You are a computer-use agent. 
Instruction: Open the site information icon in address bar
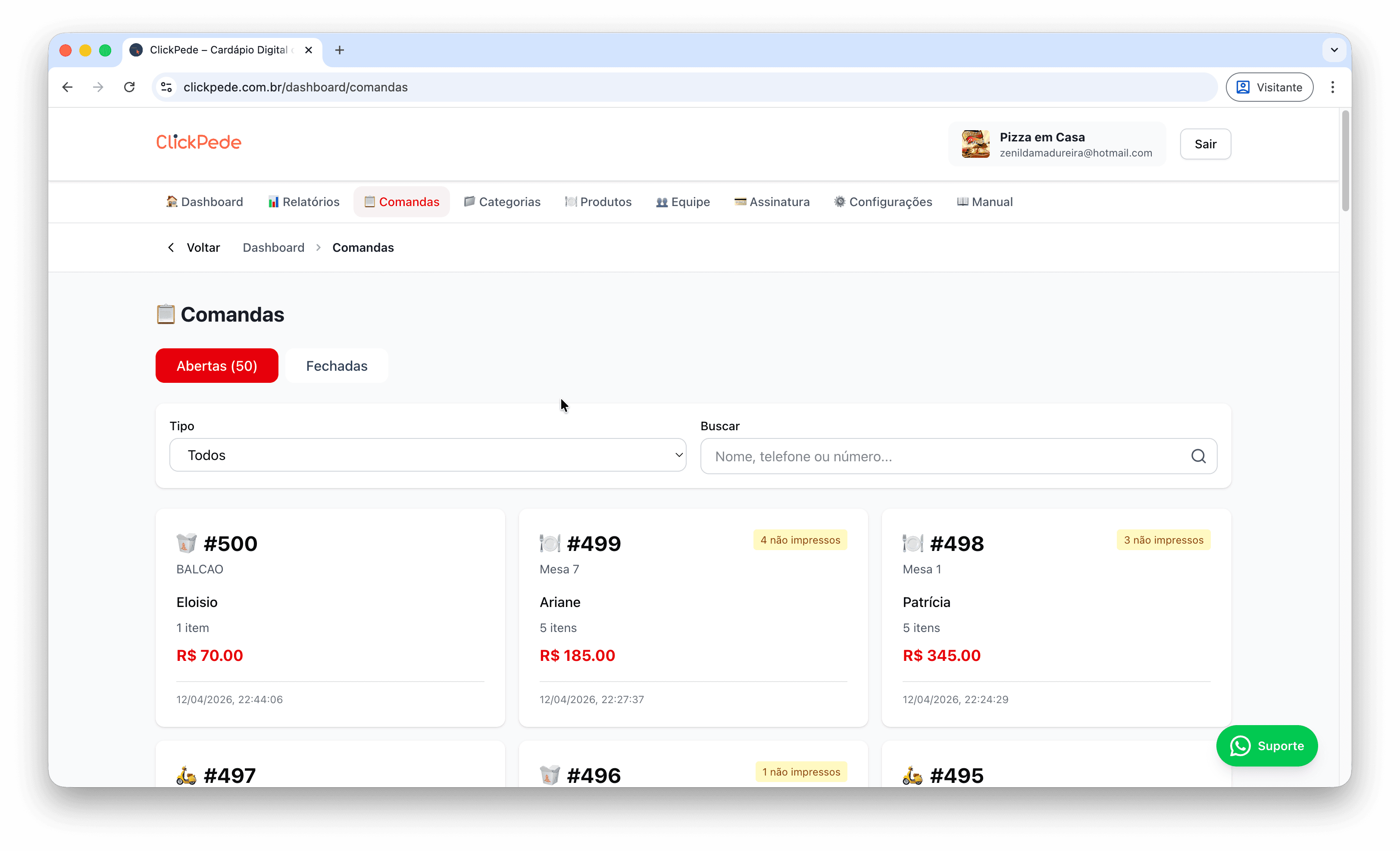[x=166, y=87]
